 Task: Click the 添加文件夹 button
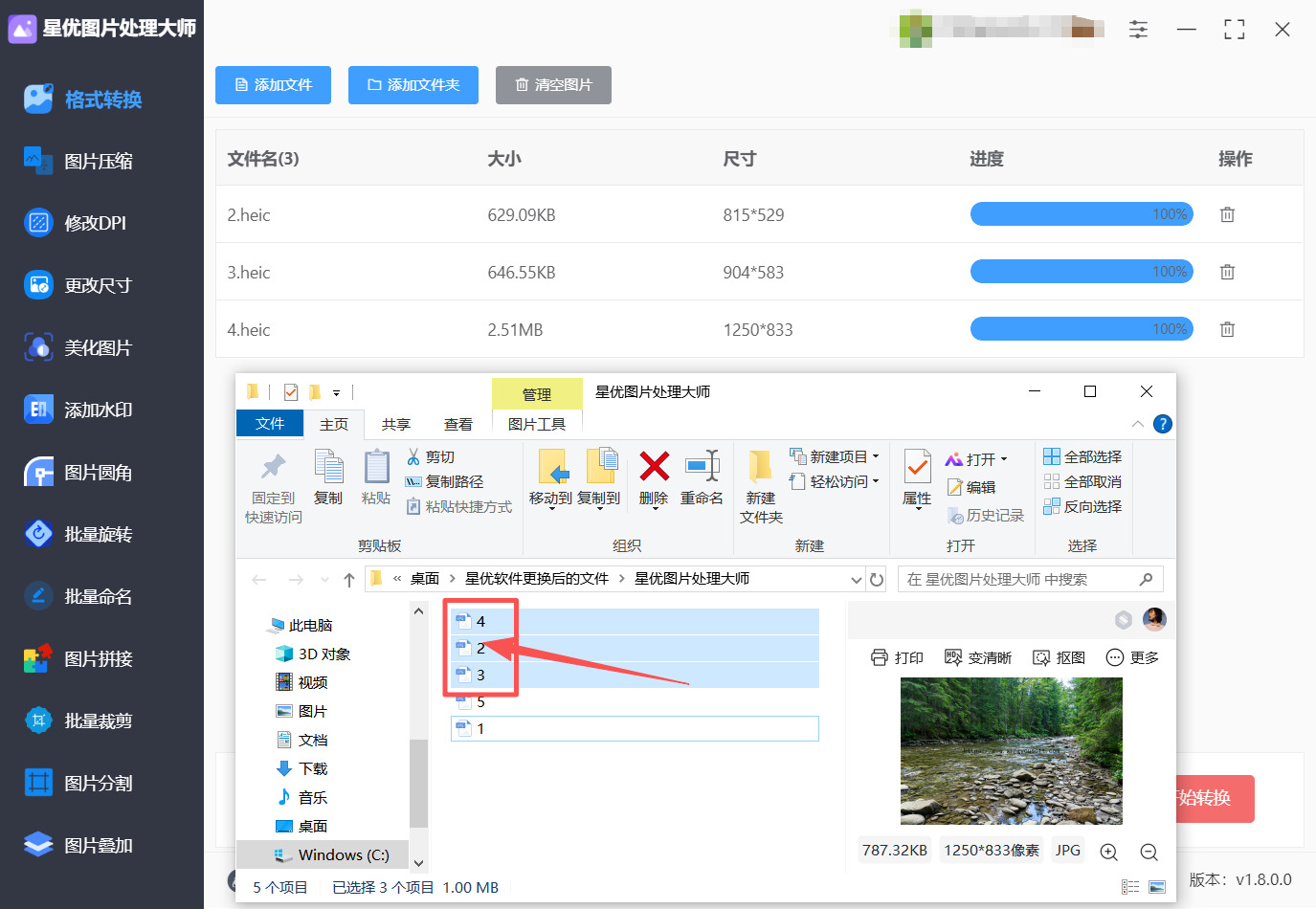[x=413, y=85]
